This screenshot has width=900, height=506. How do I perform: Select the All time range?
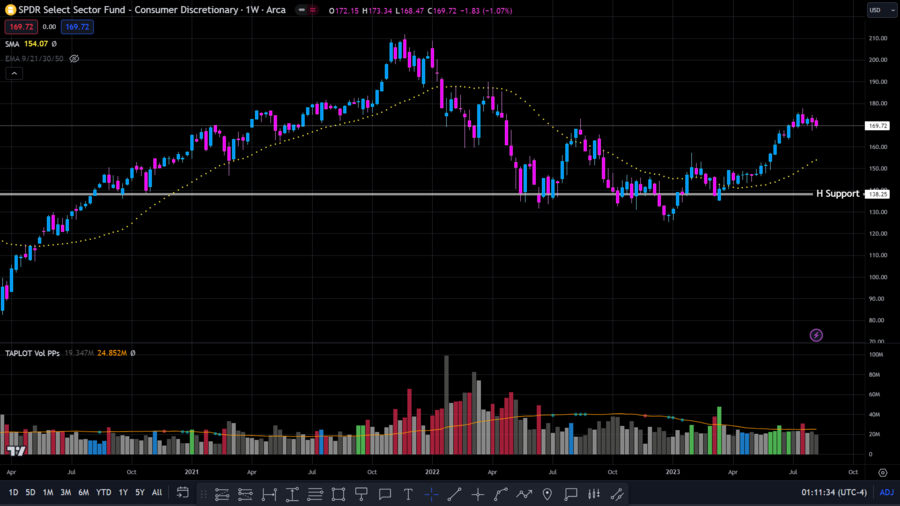[157, 492]
